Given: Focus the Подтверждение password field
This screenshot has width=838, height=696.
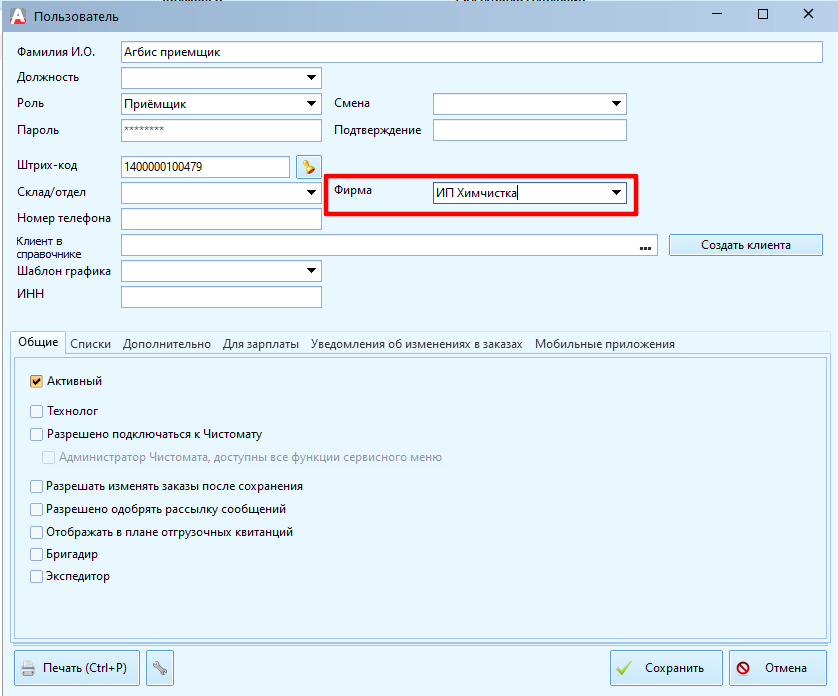Looking at the screenshot, I should (530, 130).
